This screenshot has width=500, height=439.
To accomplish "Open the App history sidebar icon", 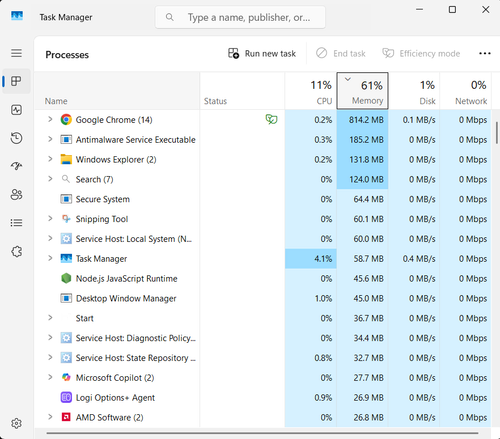I will coord(16,138).
